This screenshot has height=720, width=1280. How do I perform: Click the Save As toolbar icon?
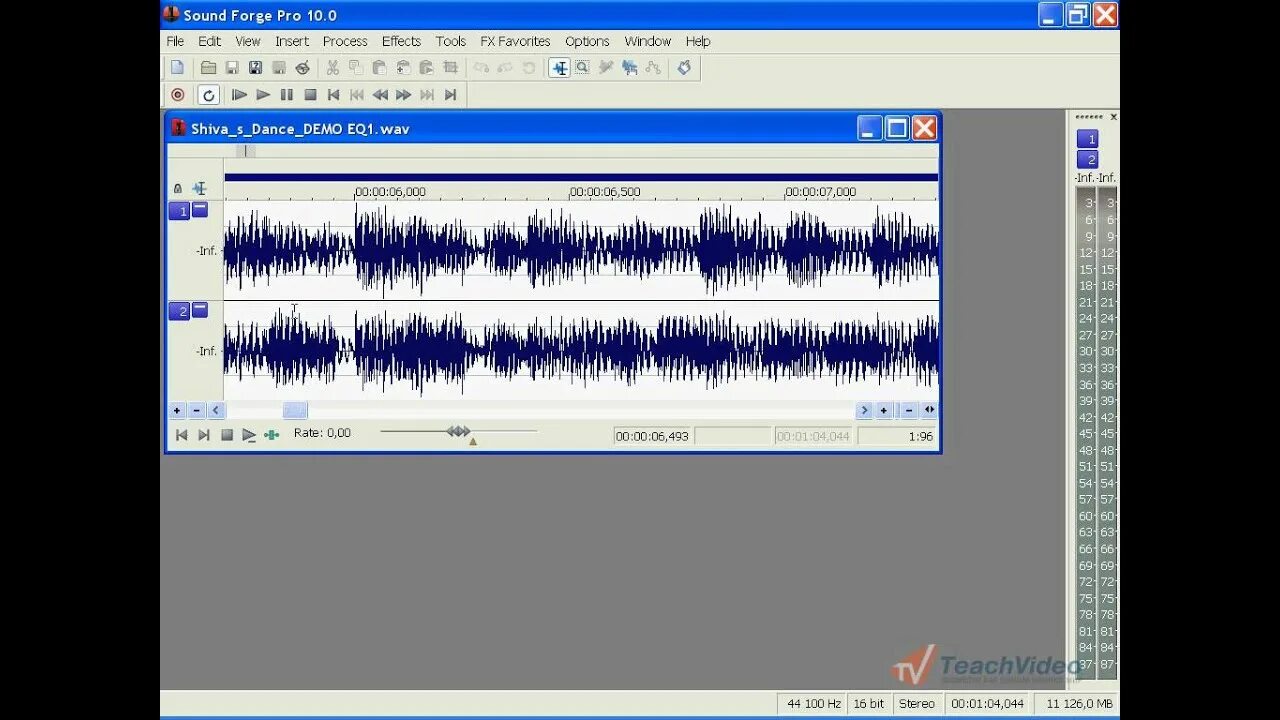tap(255, 68)
